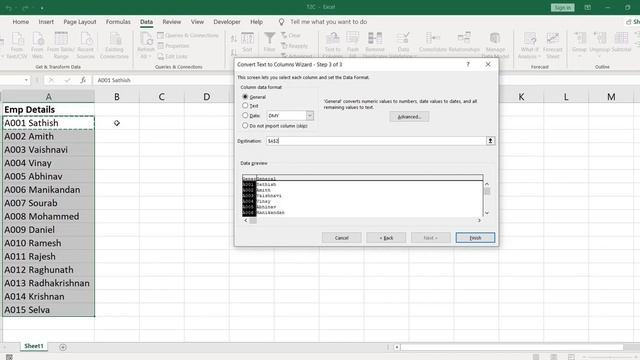Select Do not import column (skip) radio
Image resolution: width=640 pixels, height=360 pixels.
tap(245, 126)
